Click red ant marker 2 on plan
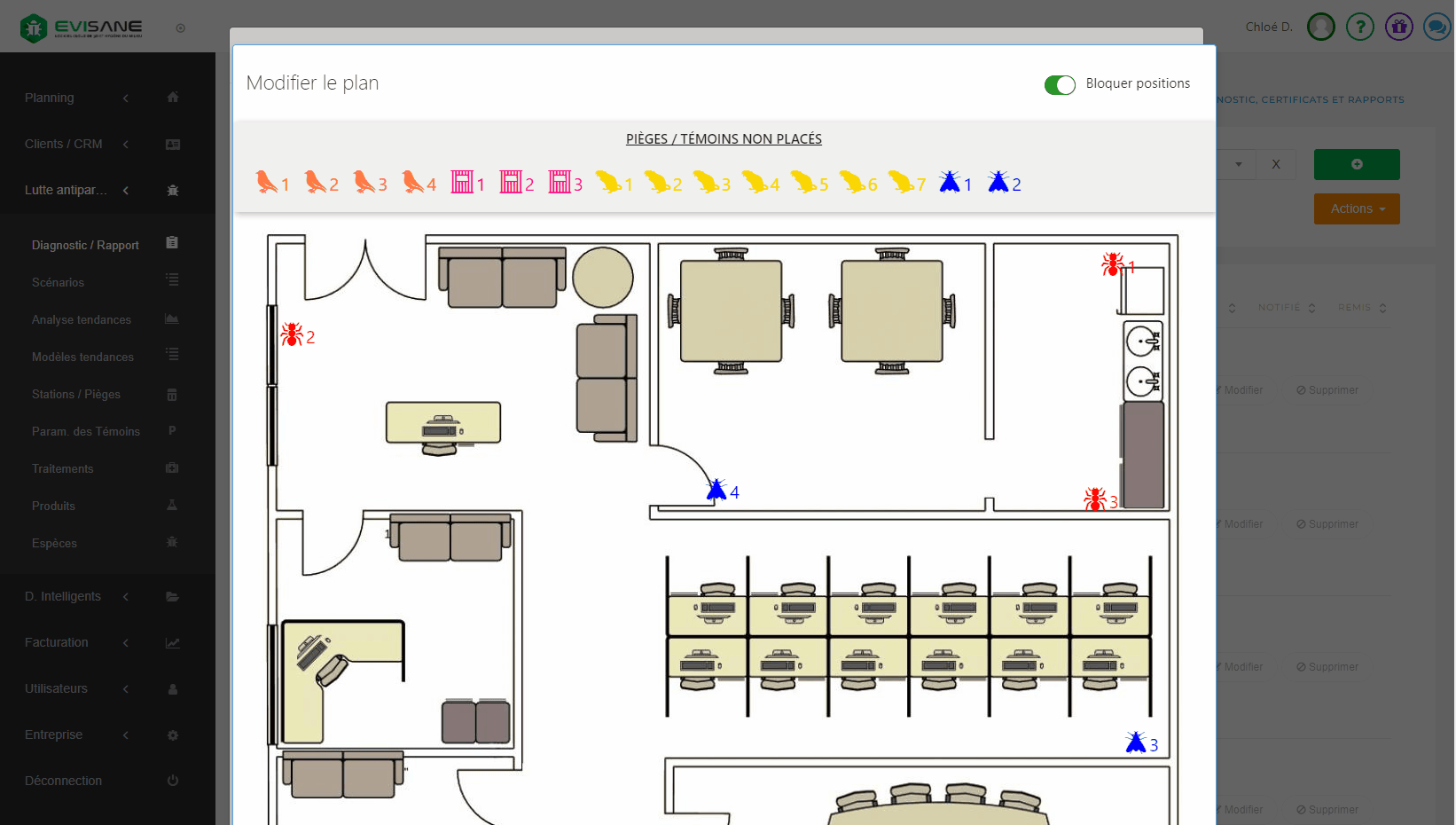This screenshot has height=825, width=1456. [292, 334]
